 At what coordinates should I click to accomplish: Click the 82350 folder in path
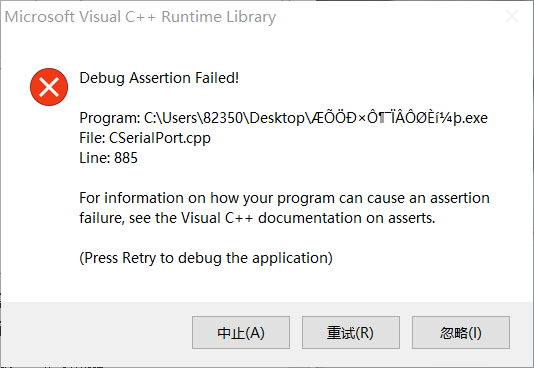click(223, 118)
